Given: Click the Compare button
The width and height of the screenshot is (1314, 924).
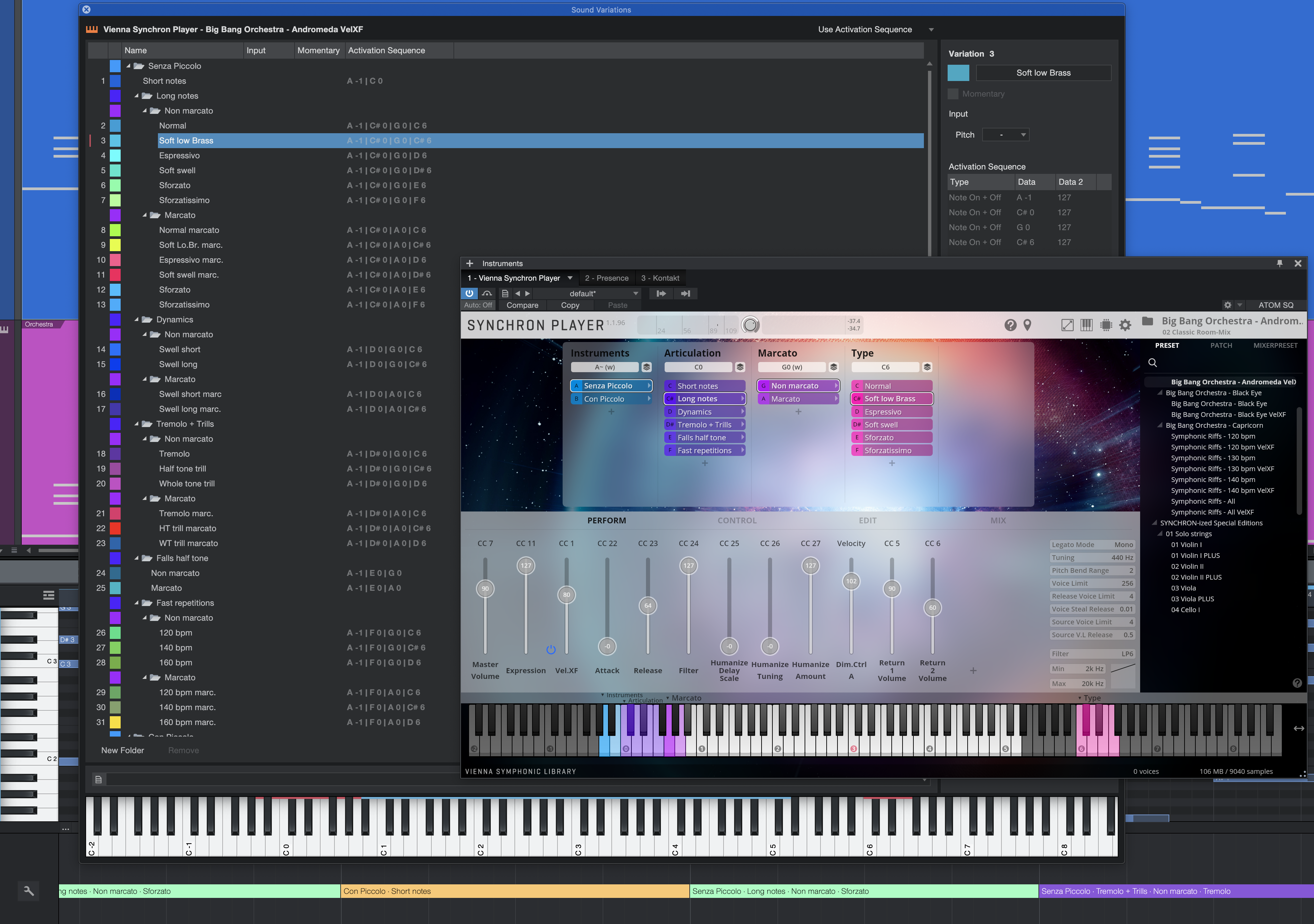Looking at the screenshot, I should click(x=522, y=305).
